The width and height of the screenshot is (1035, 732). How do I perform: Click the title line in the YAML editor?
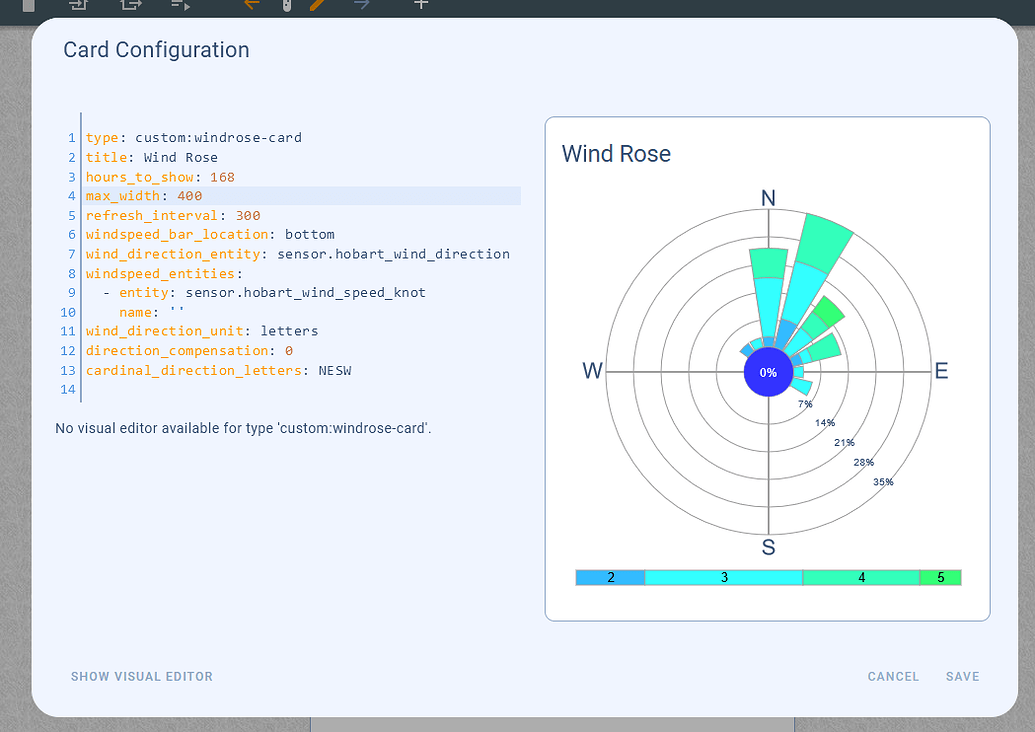point(150,157)
